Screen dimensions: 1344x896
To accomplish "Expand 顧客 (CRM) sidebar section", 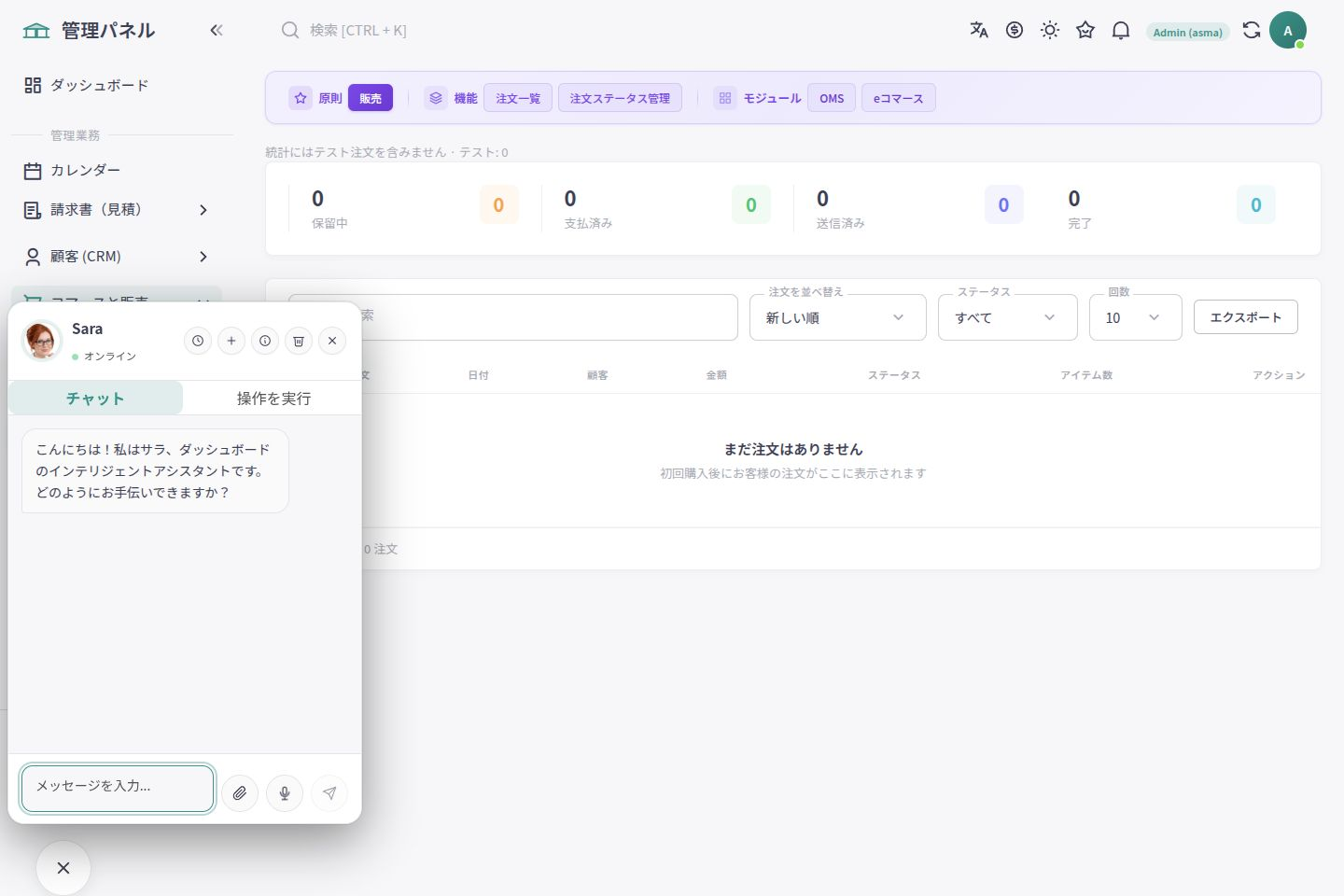I will (x=117, y=257).
